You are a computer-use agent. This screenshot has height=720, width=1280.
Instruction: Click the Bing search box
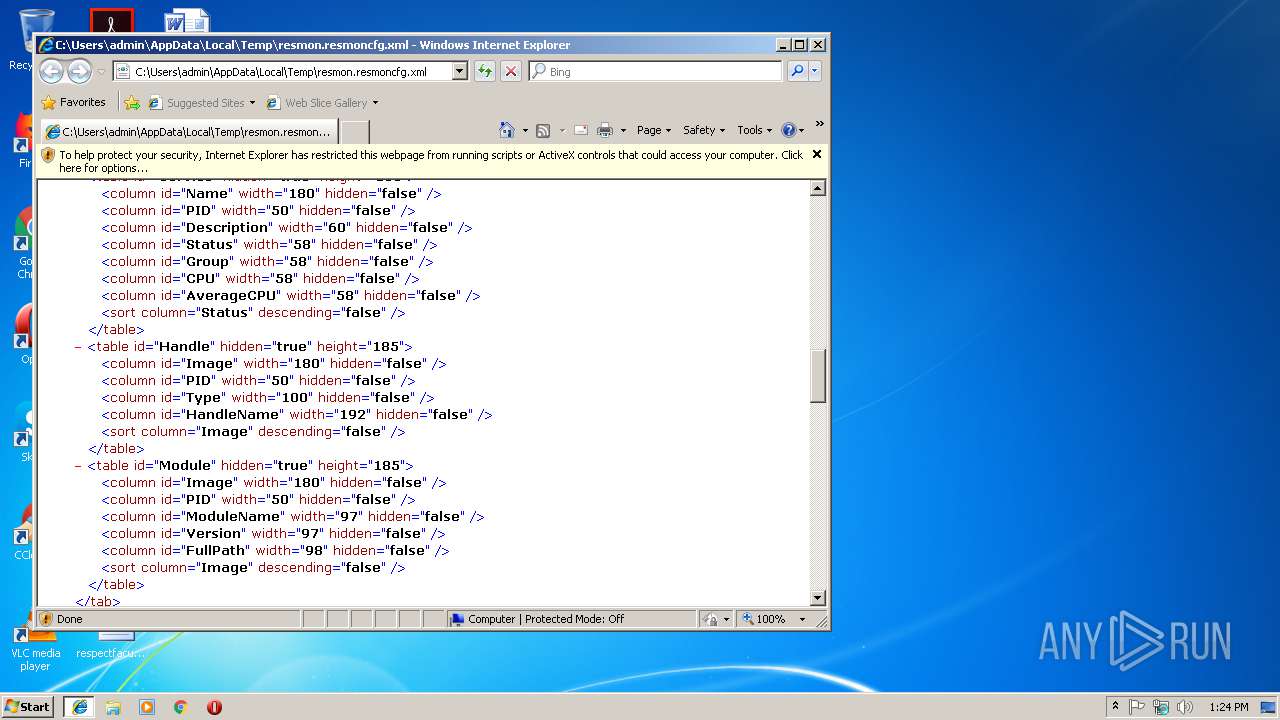point(656,71)
